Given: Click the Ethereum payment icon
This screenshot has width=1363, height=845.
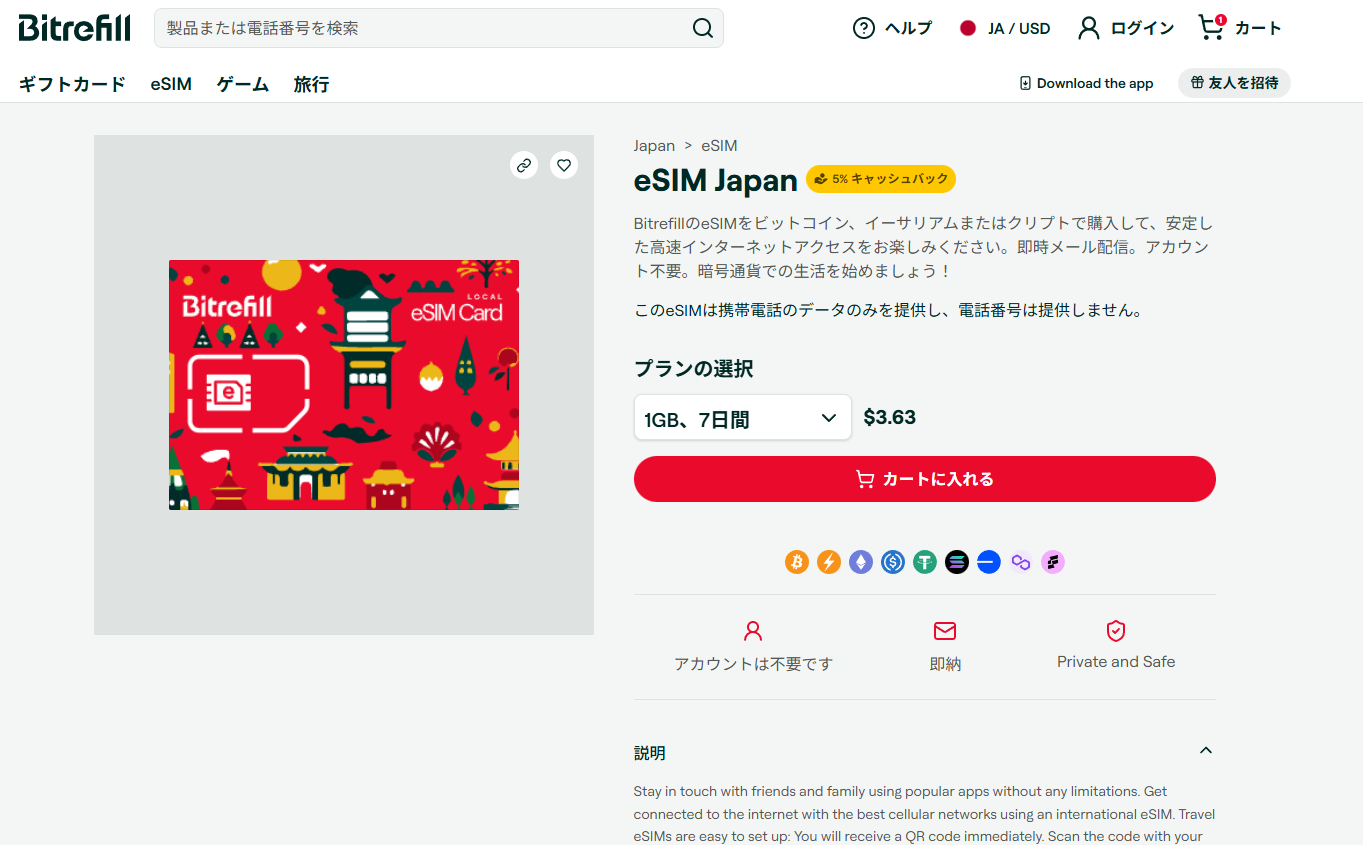Looking at the screenshot, I should click(x=861, y=562).
